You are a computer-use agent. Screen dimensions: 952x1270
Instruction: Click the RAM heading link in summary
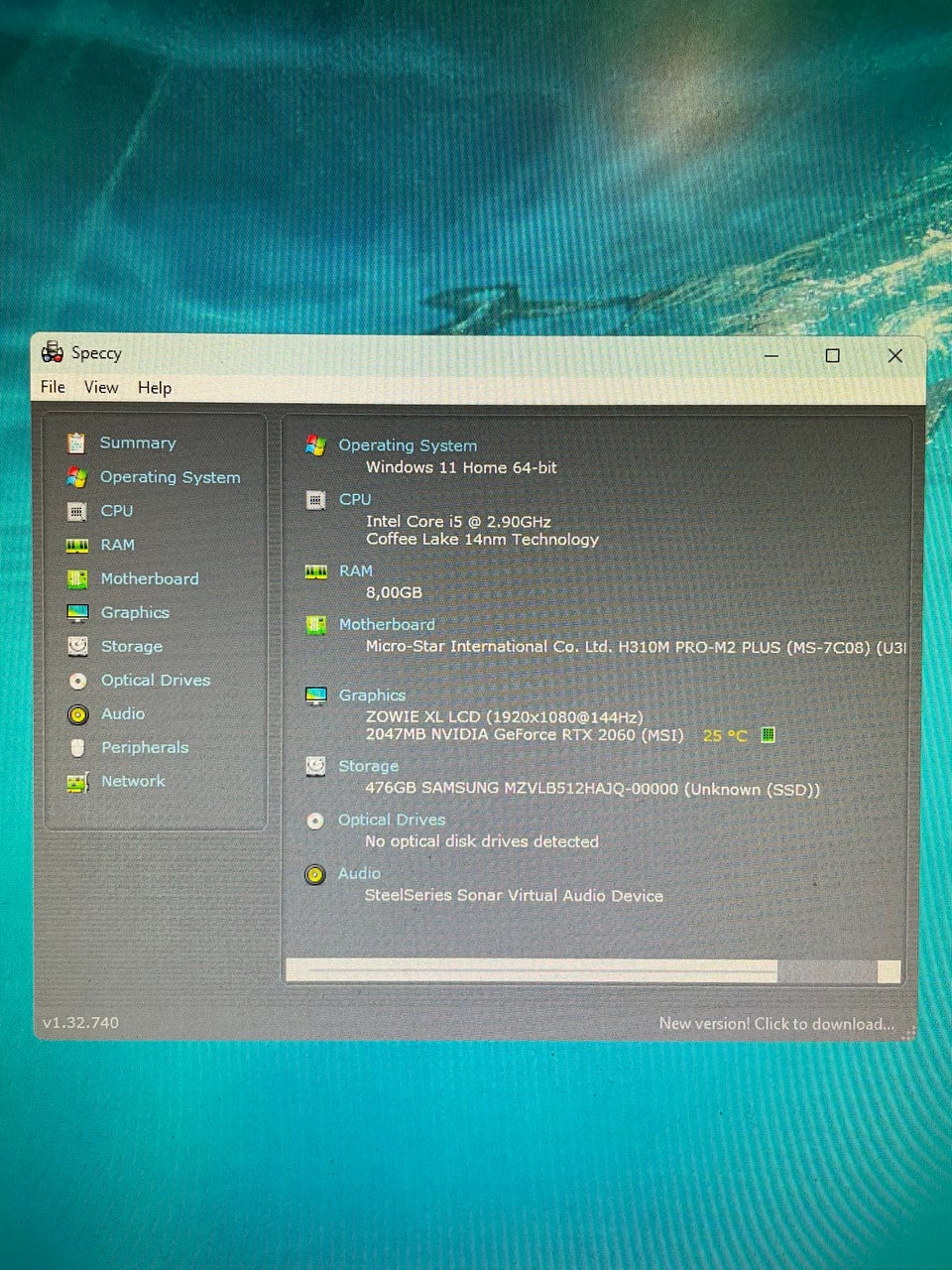356,571
